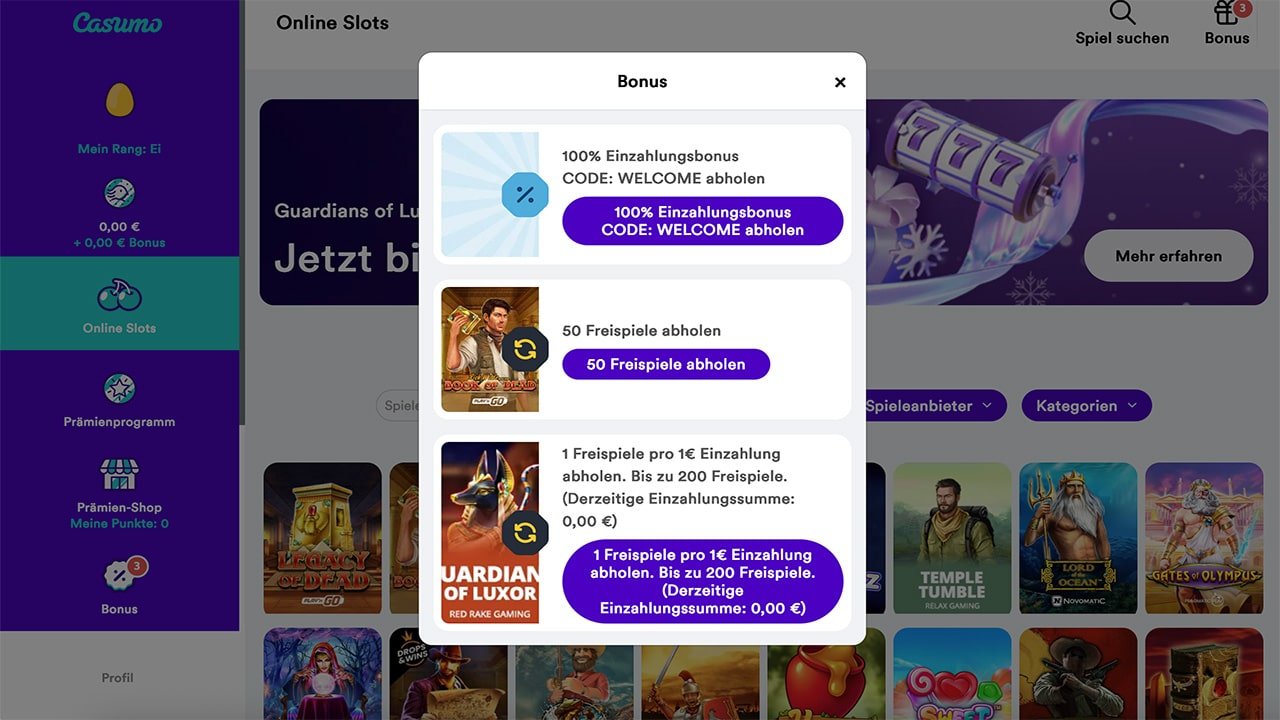1280x720 pixels.
Task: Expand the Kategorien dropdown
Action: 1086,405
